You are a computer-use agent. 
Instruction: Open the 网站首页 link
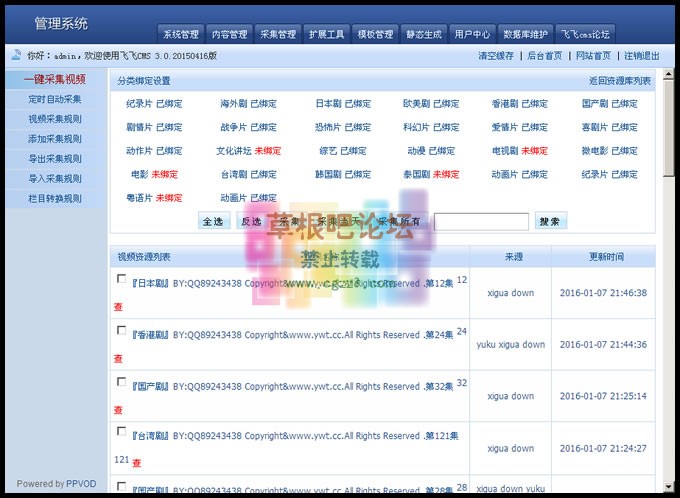(593, 56)
